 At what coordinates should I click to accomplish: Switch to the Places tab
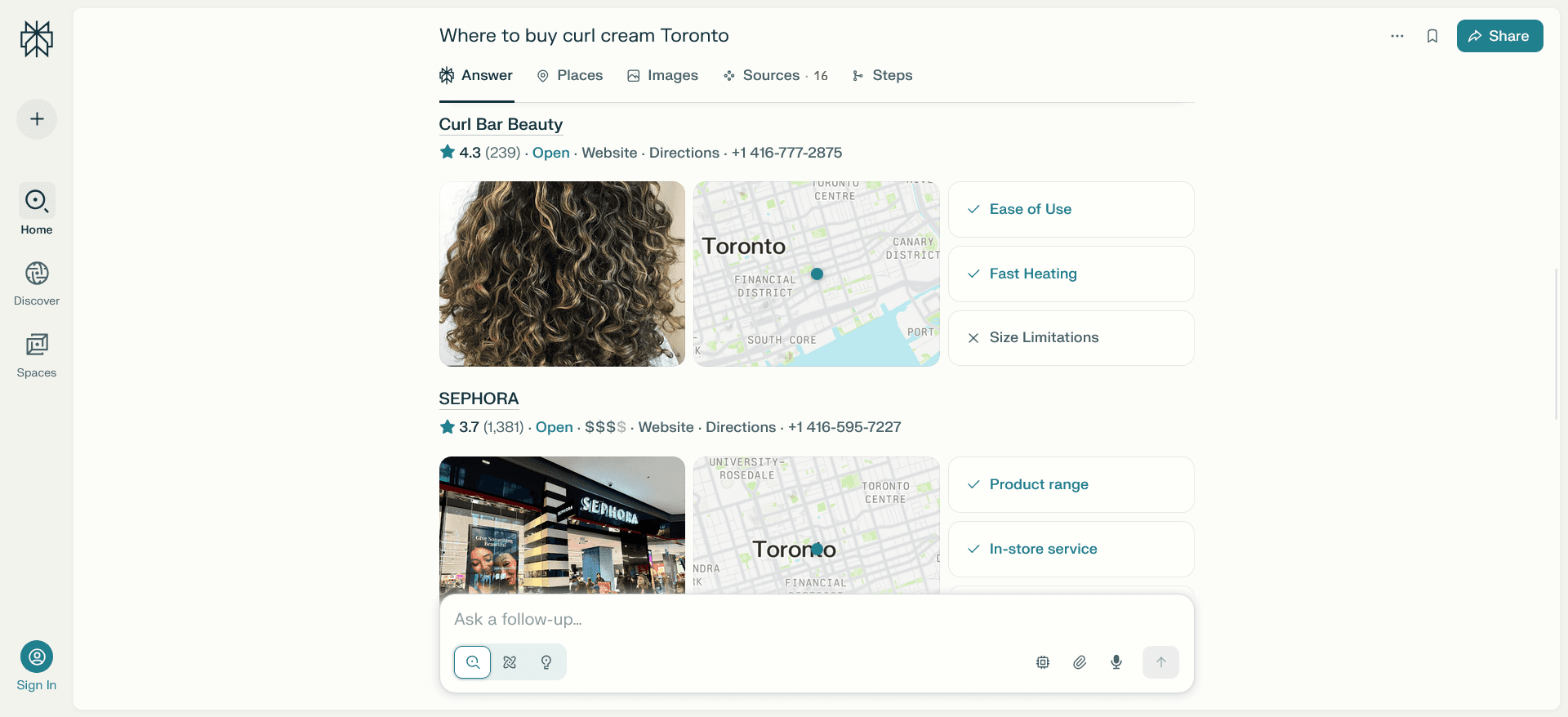(570, 75)
